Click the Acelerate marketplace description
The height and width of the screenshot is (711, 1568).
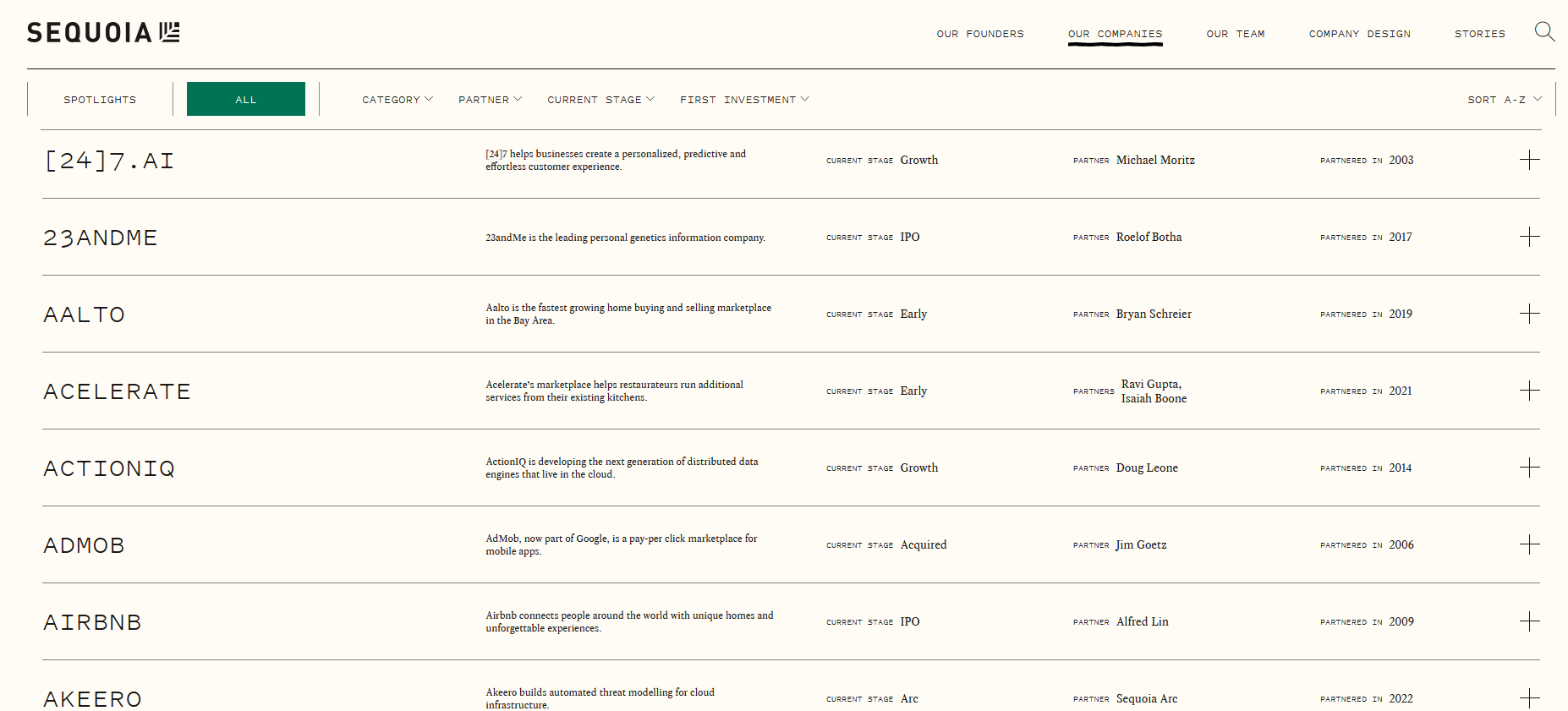click(614, 391)
